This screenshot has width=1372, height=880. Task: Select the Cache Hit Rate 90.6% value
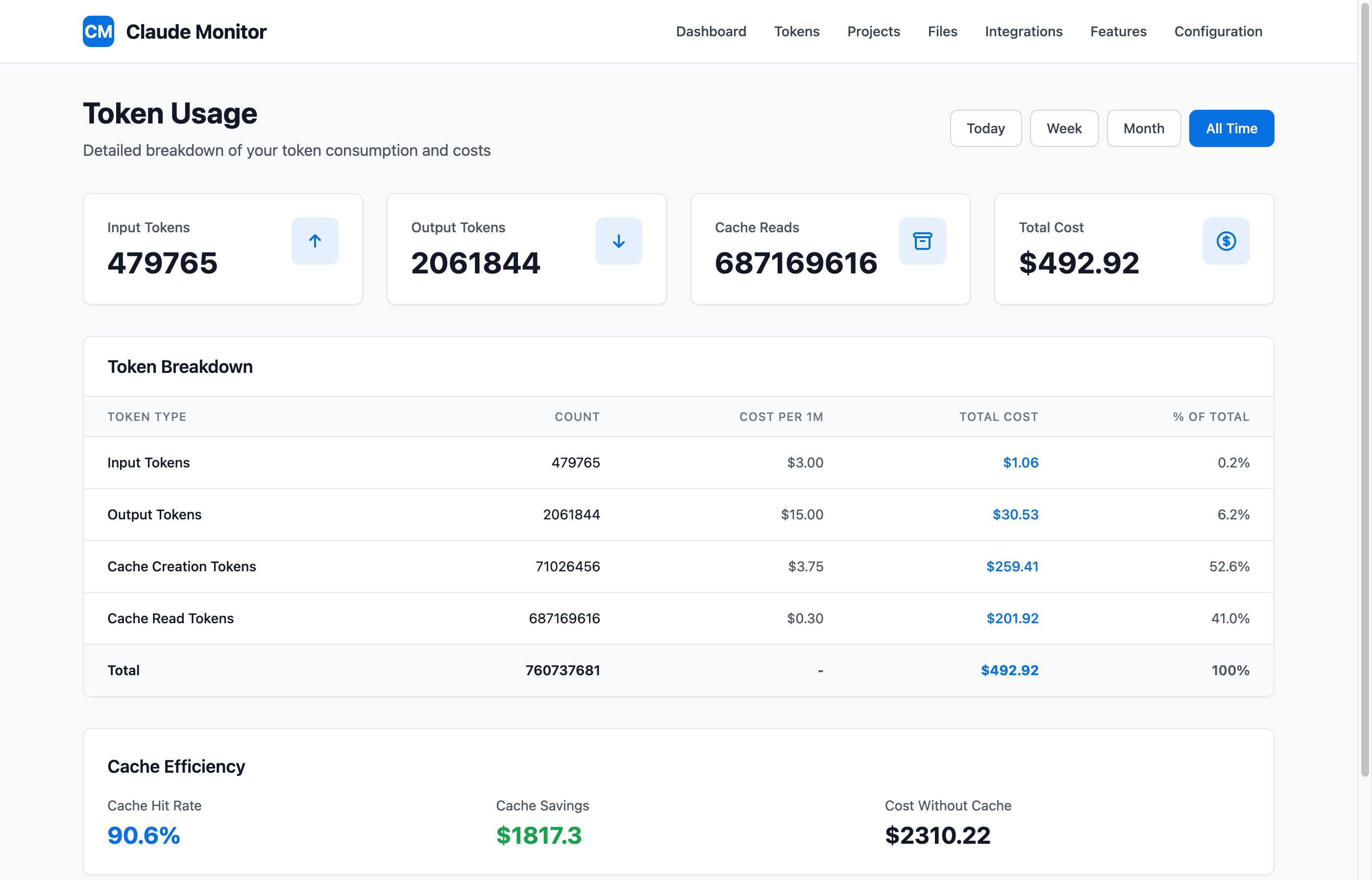[143, 835]
